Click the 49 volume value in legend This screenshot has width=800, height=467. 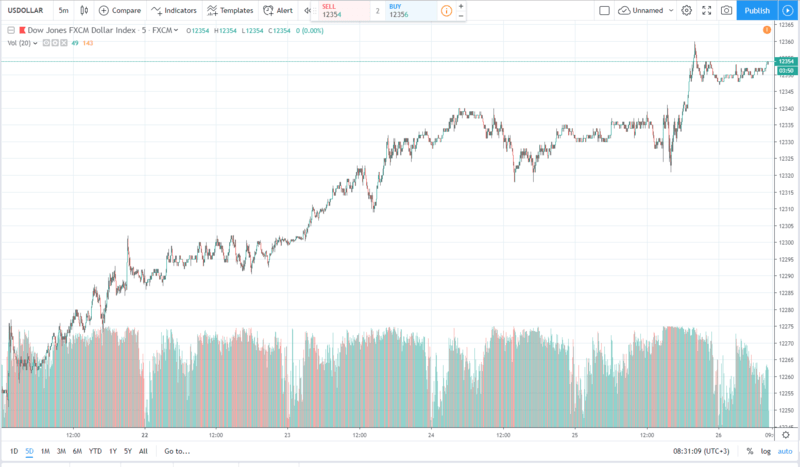(75, 43)
